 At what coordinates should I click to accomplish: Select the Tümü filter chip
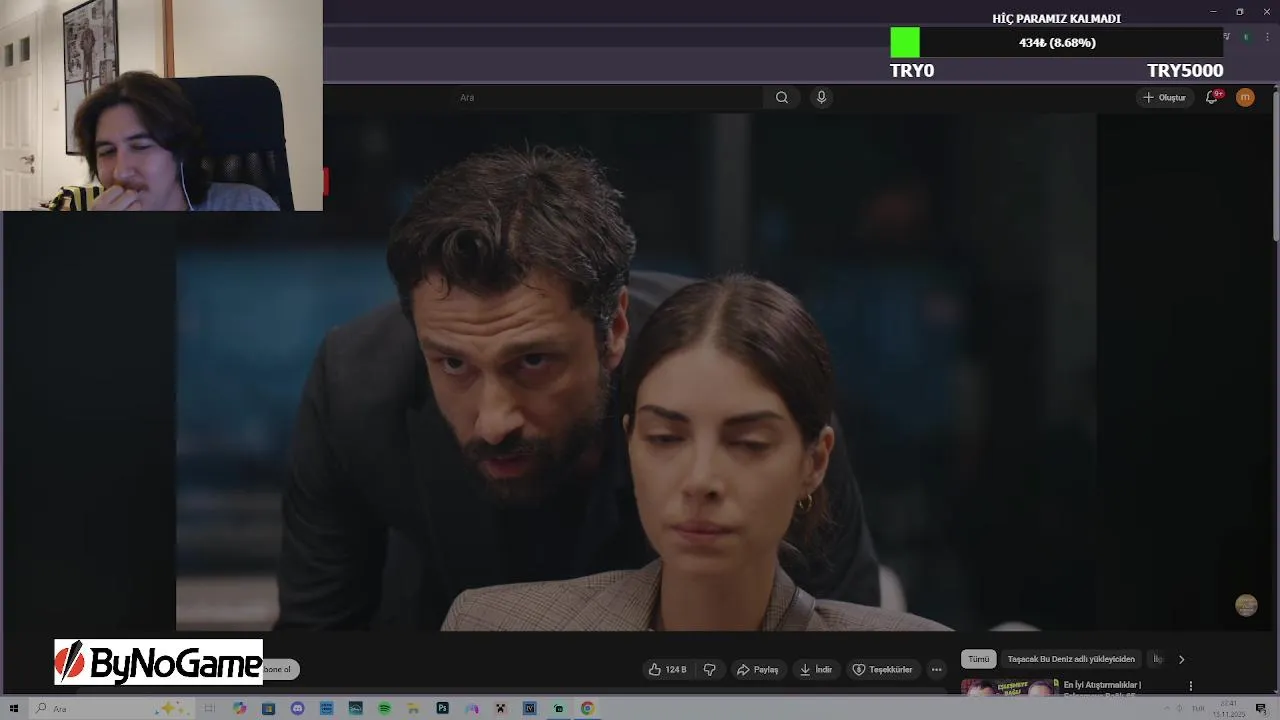tap(978, 659)
